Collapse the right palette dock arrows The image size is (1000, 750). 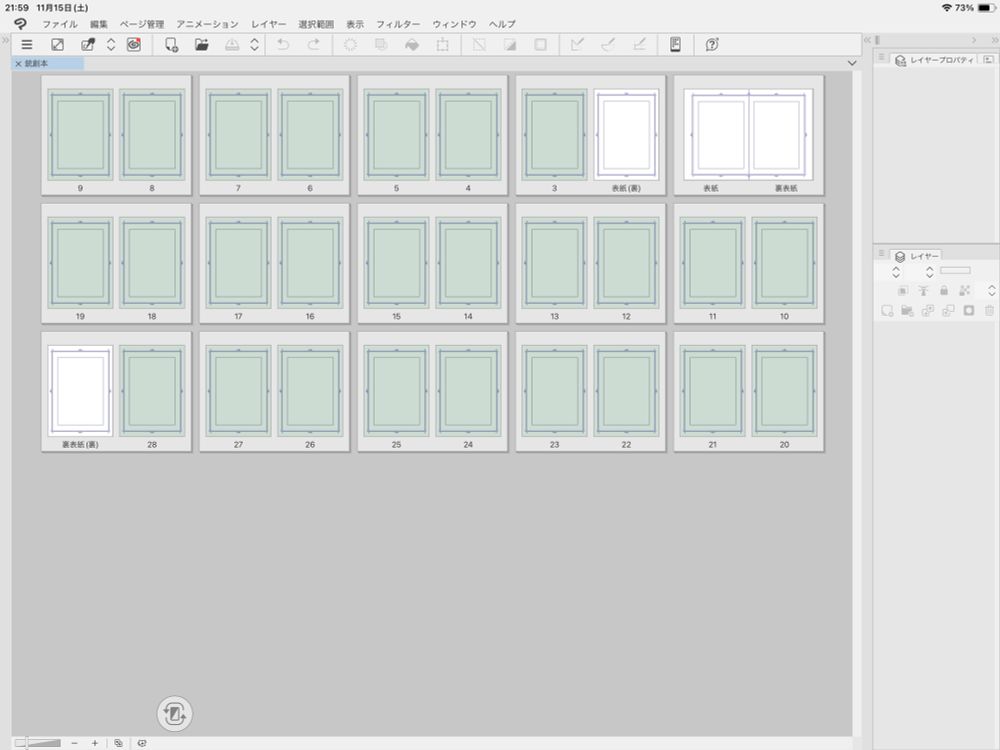point(994,40)
